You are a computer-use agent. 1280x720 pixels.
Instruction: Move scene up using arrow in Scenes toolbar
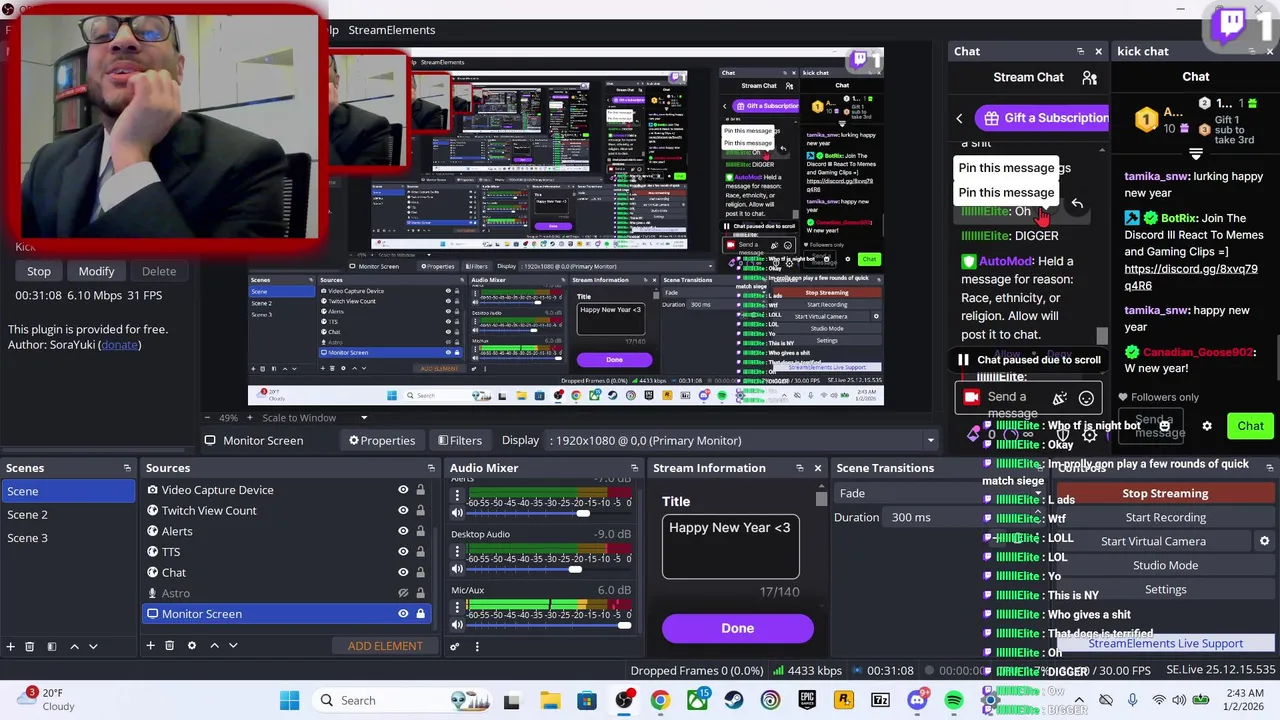74,646
